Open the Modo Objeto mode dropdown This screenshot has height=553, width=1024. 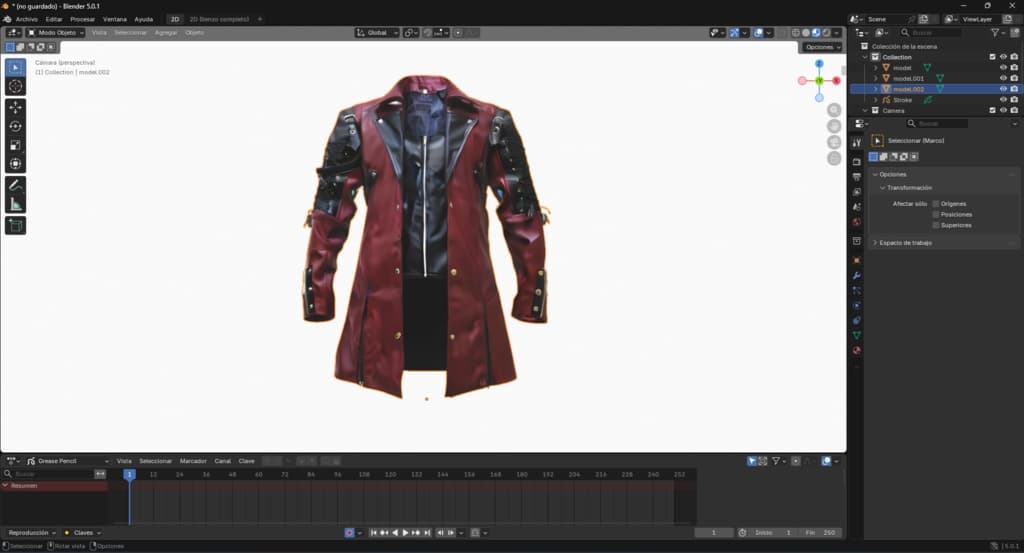(x=56, y=33)
